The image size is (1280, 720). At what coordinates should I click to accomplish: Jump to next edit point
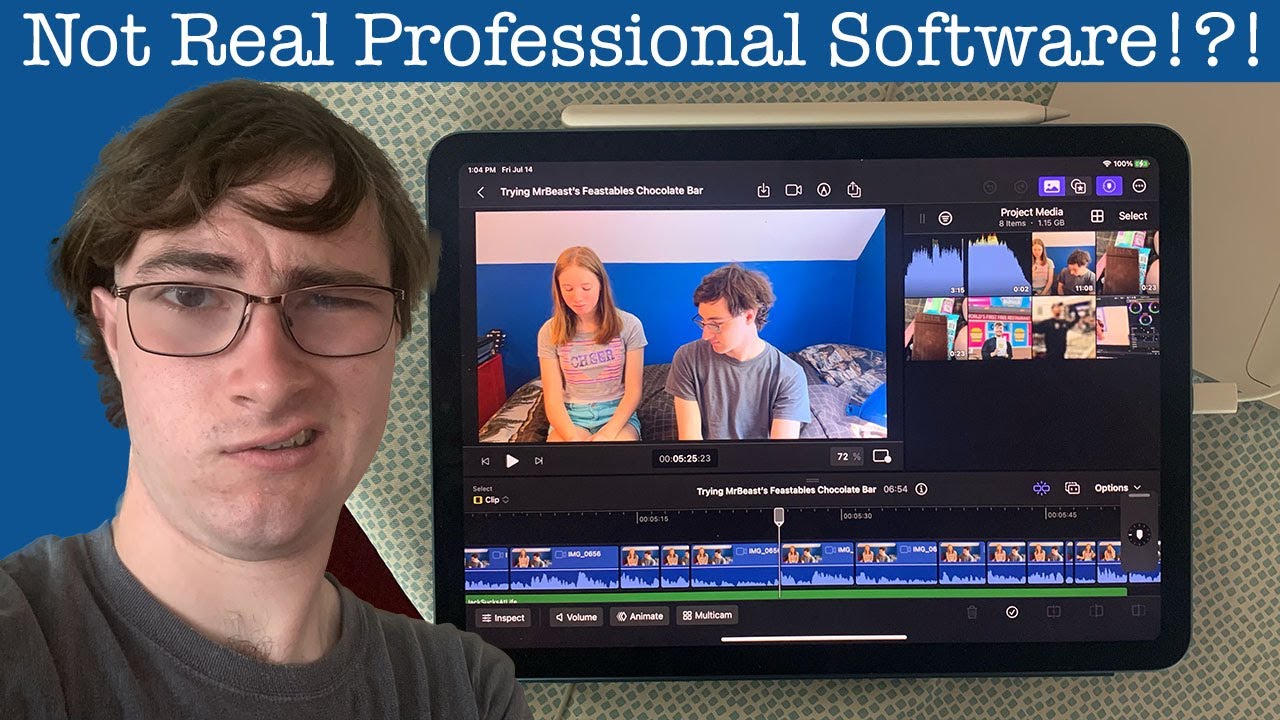click(x=539, y=461)
